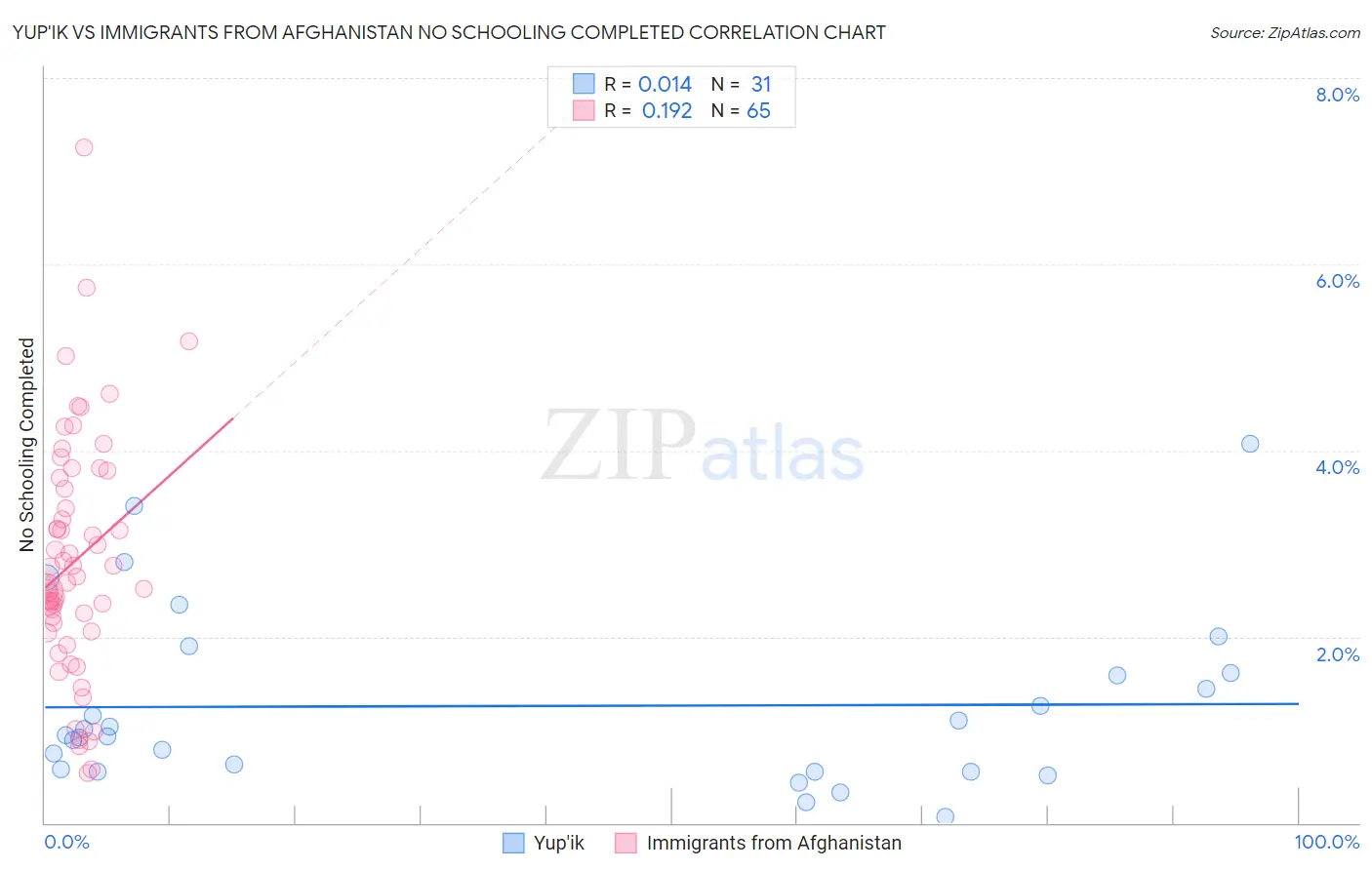Image resolution: width=1372 pixels, height=870 pixels.
Task: Click the 100.0% x-axis label
Action: (x=1327, y=842)
